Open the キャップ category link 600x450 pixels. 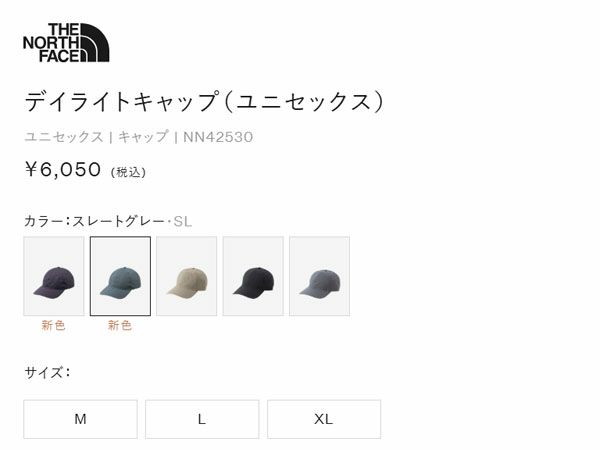pyautogui.click(x=143, y=137)
